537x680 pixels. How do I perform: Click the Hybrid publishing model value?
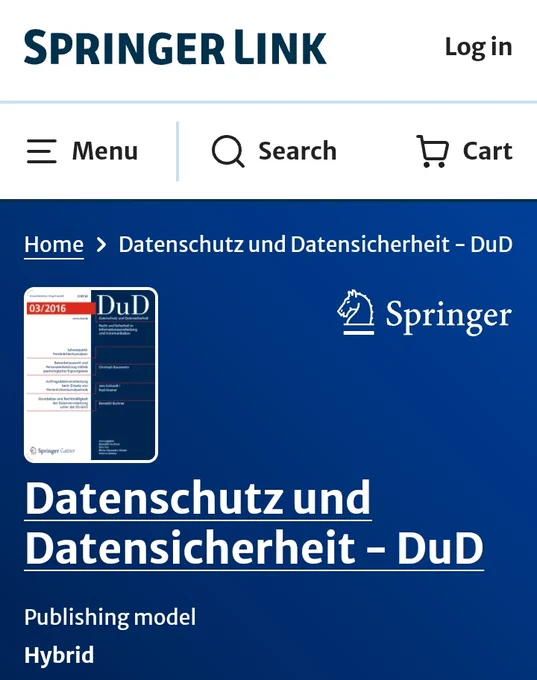coord(59,655)
